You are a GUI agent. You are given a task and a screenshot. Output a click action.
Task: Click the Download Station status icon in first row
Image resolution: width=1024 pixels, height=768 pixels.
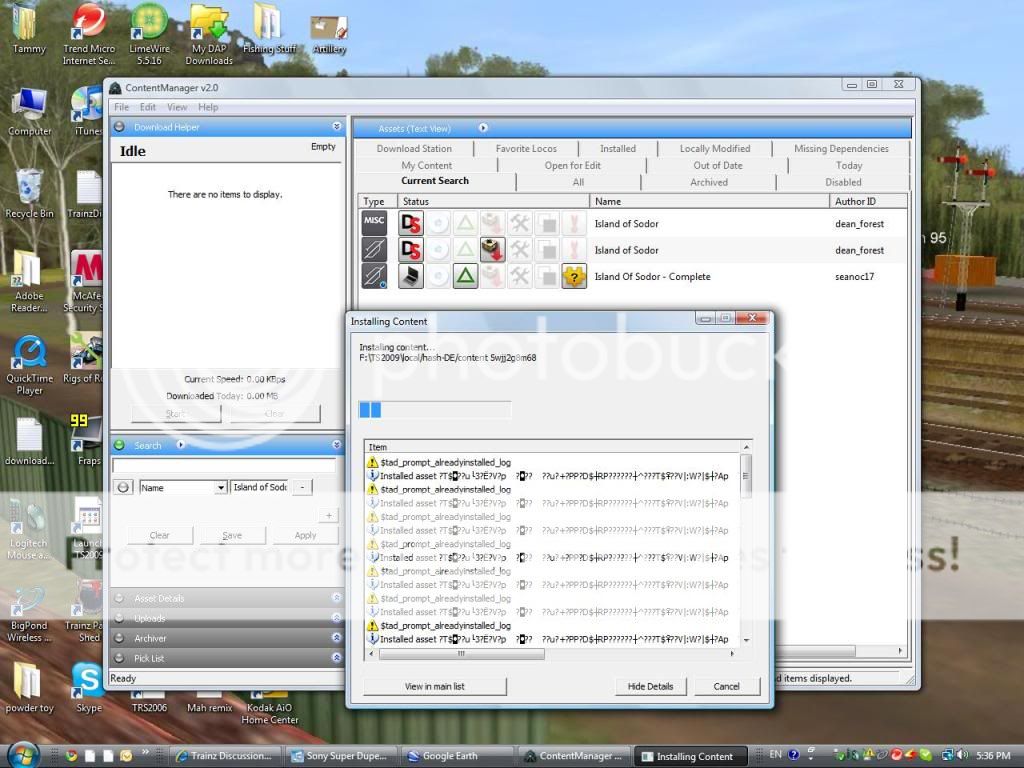coord(410,223)
